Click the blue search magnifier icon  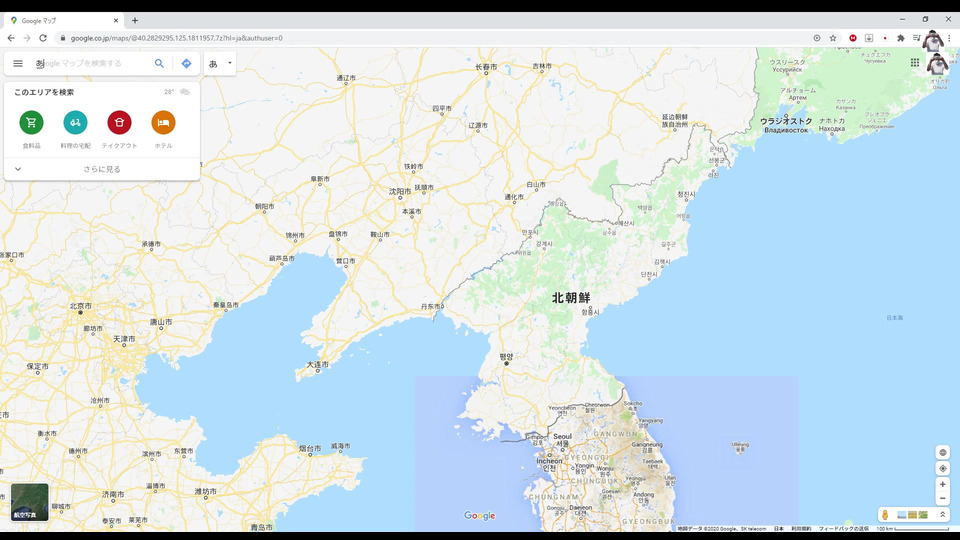click(x=159, y=63)
